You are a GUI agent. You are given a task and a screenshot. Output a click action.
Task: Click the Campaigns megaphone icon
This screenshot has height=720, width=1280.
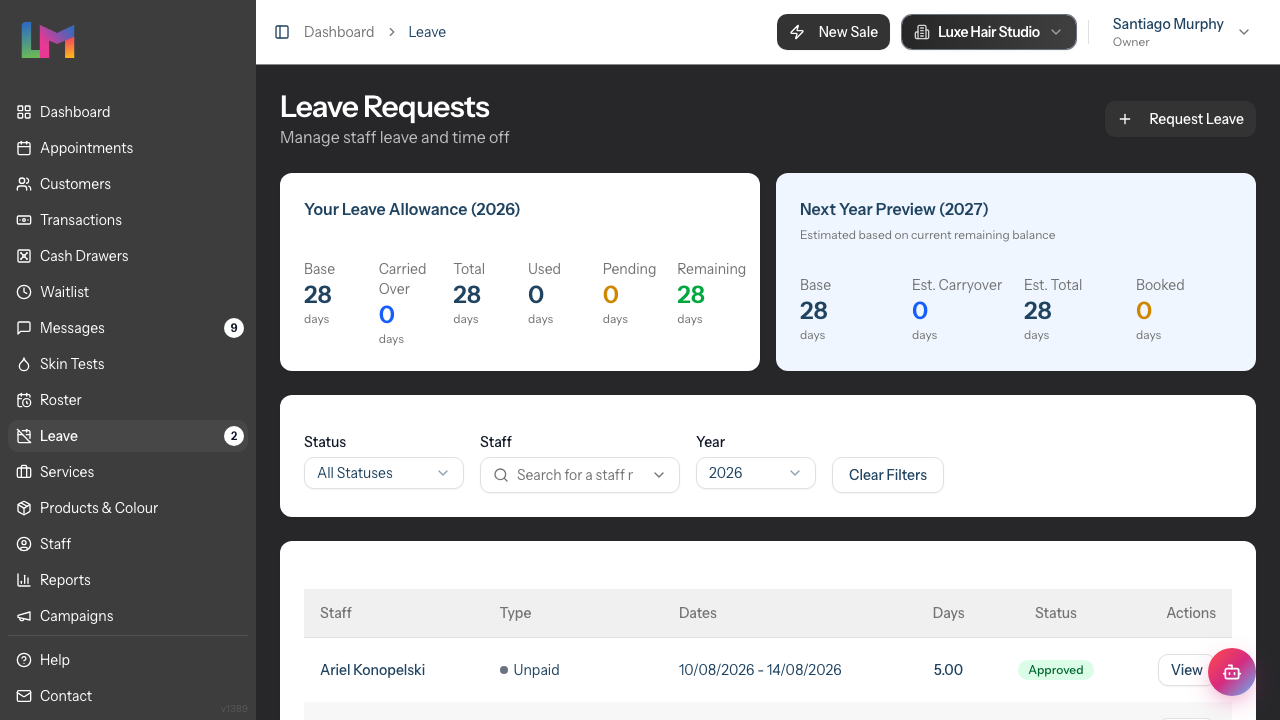[x=24, y=616]
